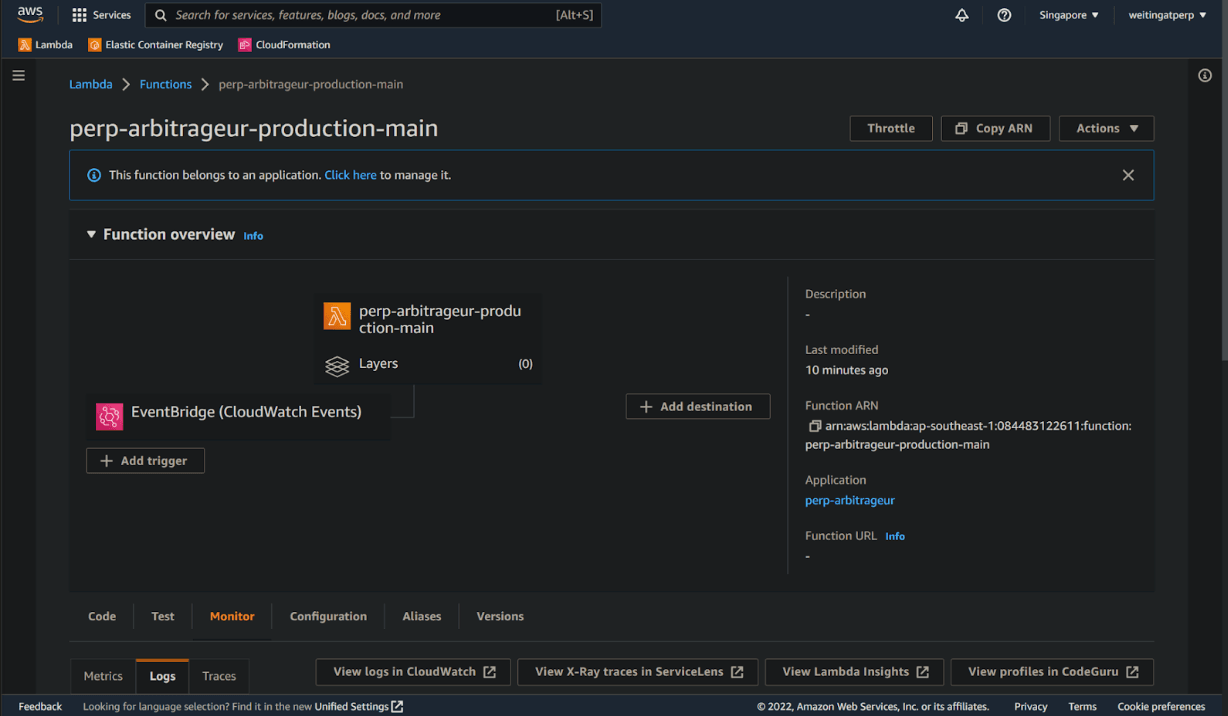Open the perp-arbitrageur application link

pyautogui.click(x=850, y=500)
